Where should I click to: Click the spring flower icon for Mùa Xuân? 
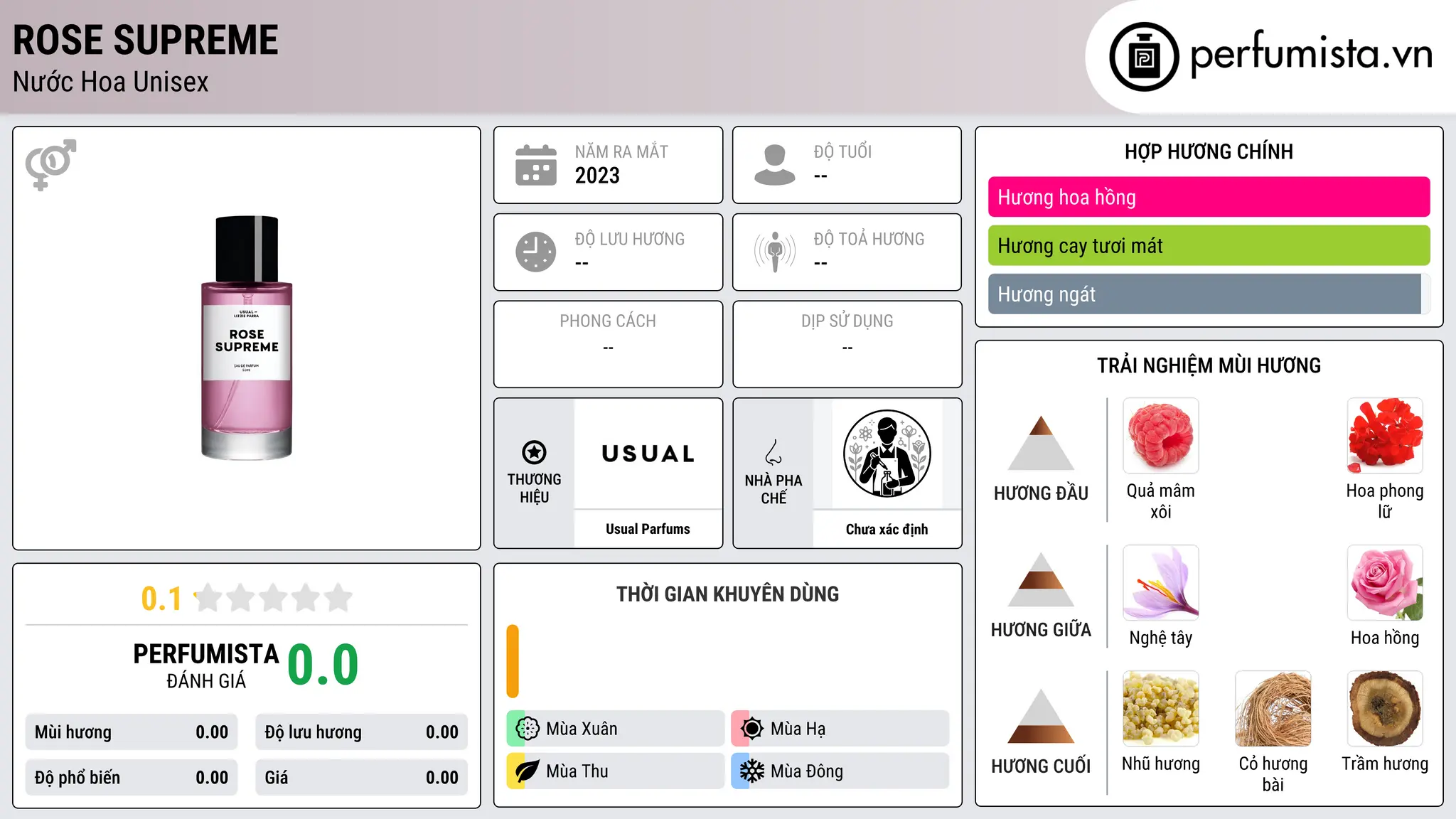[527, 729]
